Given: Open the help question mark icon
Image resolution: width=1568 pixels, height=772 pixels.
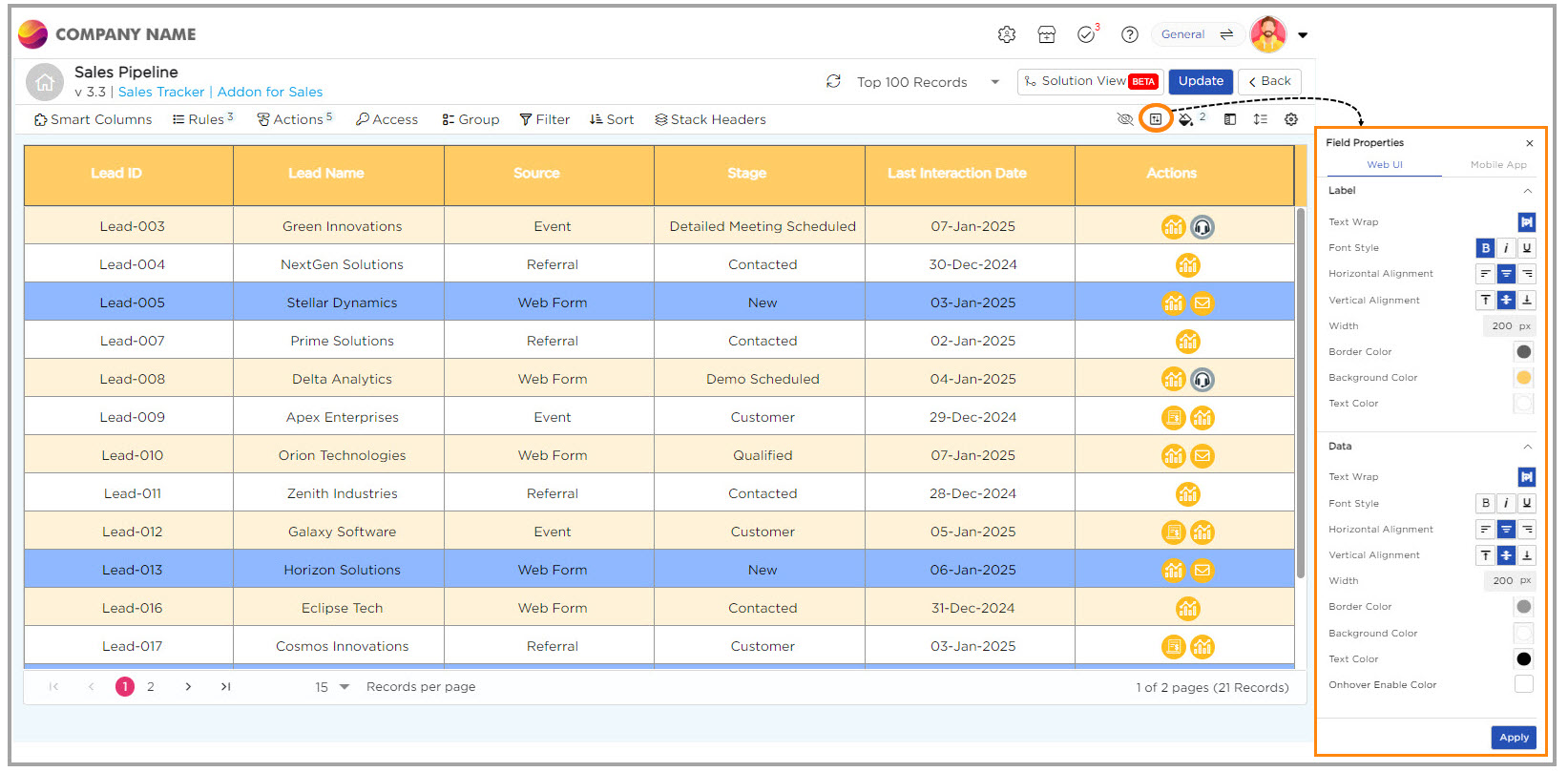Looking at the screenshot, I should [1129, 34].
